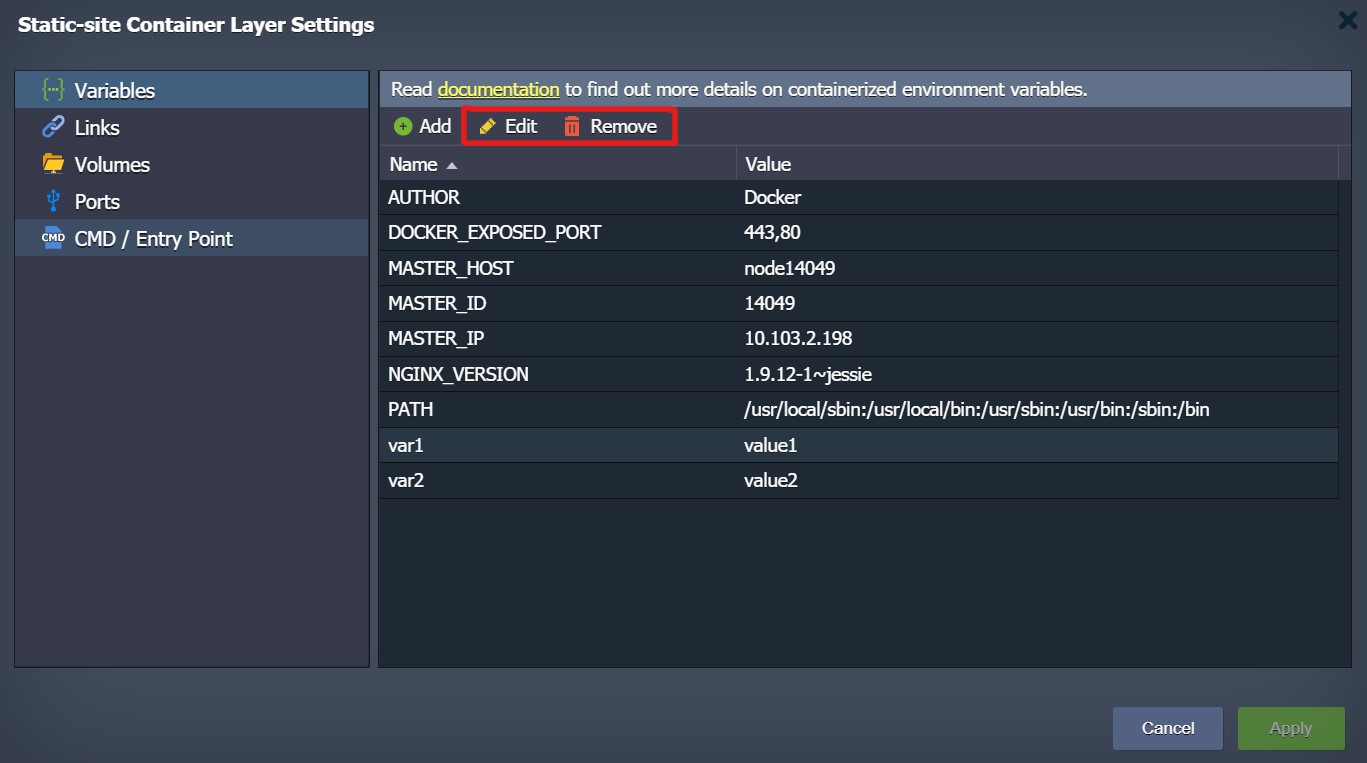Open the documentation link

498,89
